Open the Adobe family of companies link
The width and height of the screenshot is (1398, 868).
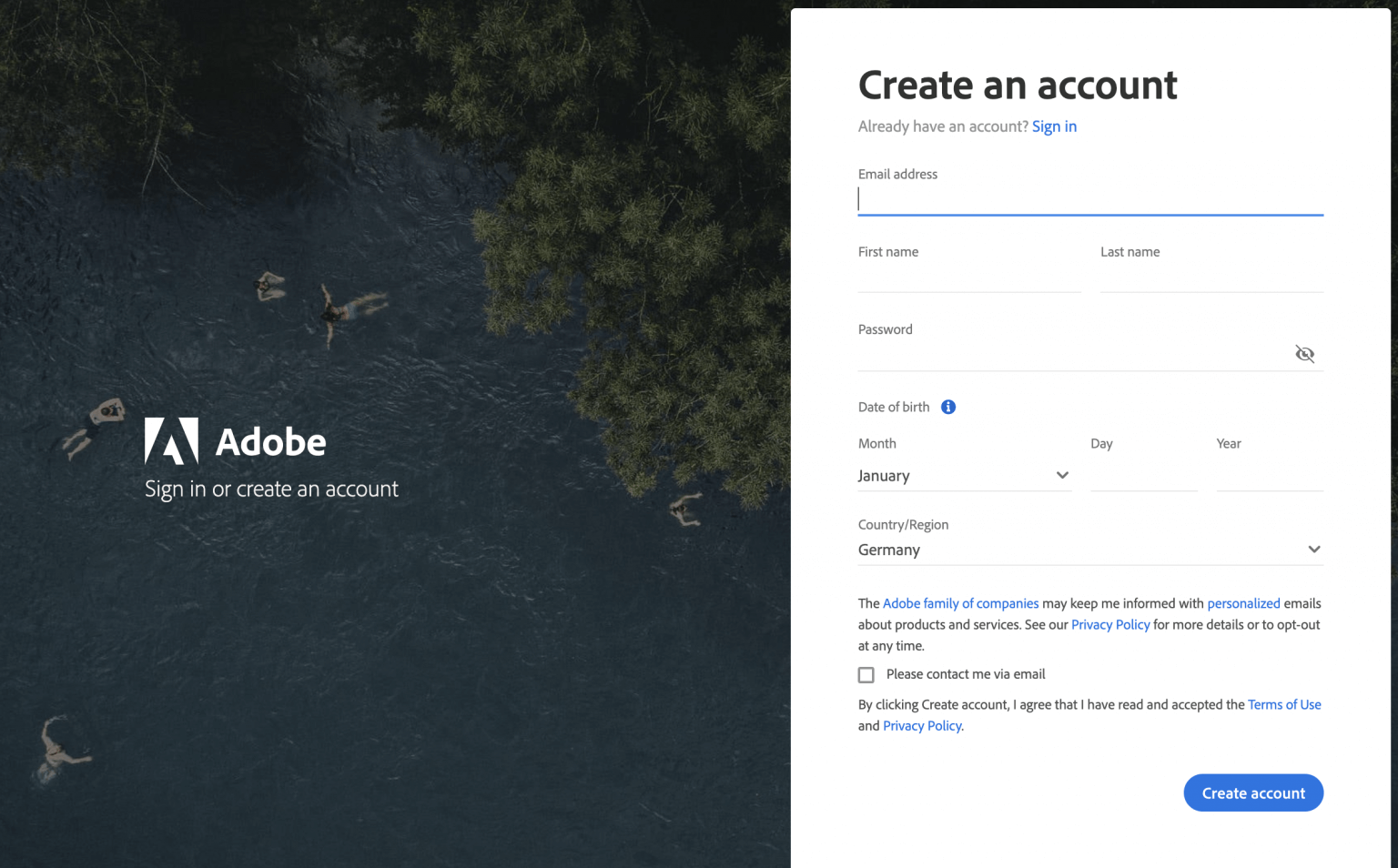coord(960,603)
